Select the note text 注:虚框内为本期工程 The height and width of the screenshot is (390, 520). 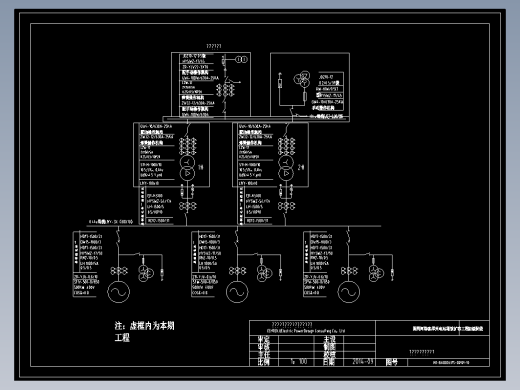(x=144, y=332)
